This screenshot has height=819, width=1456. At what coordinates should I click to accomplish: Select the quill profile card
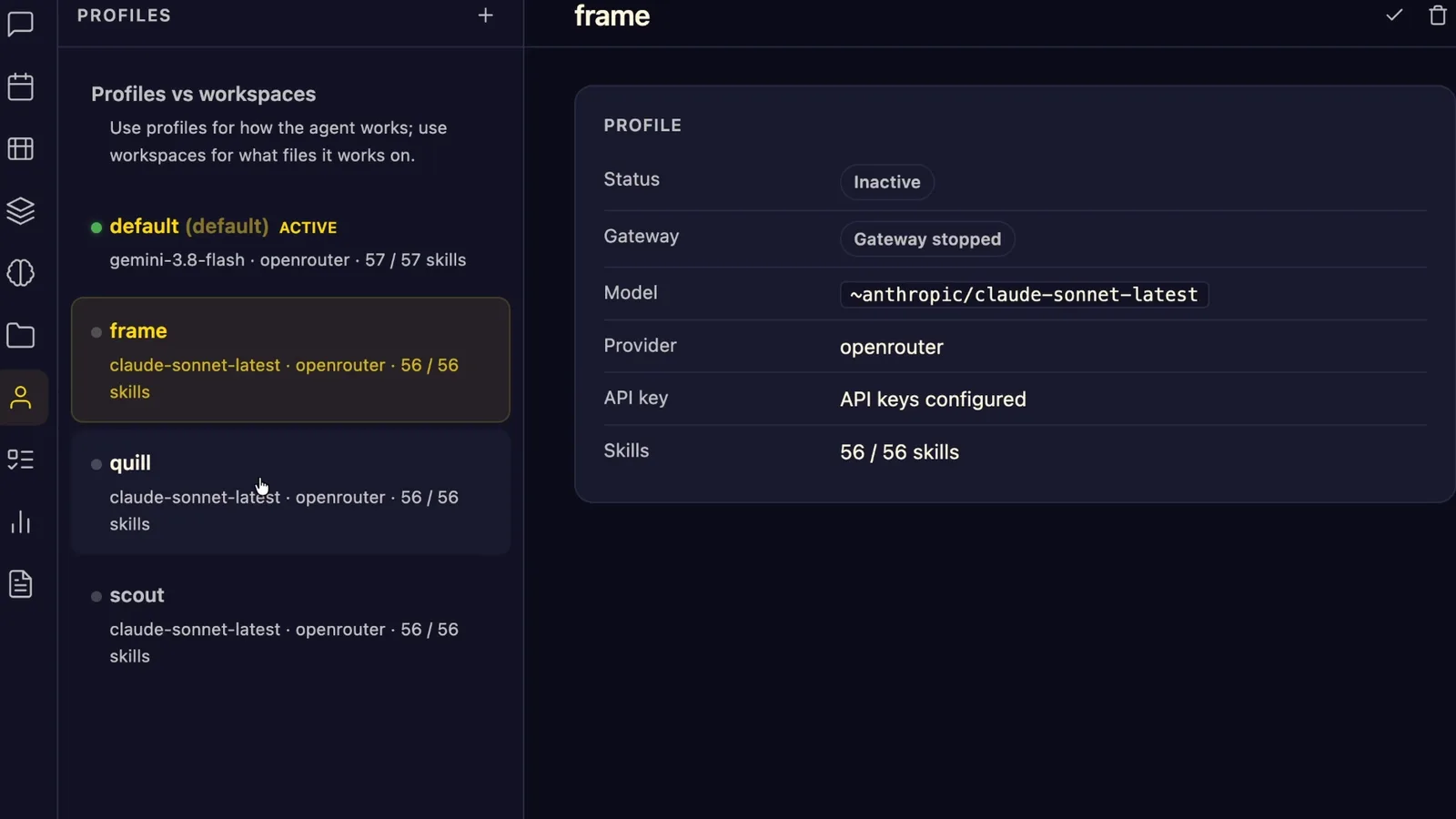(x=290, y=492)
